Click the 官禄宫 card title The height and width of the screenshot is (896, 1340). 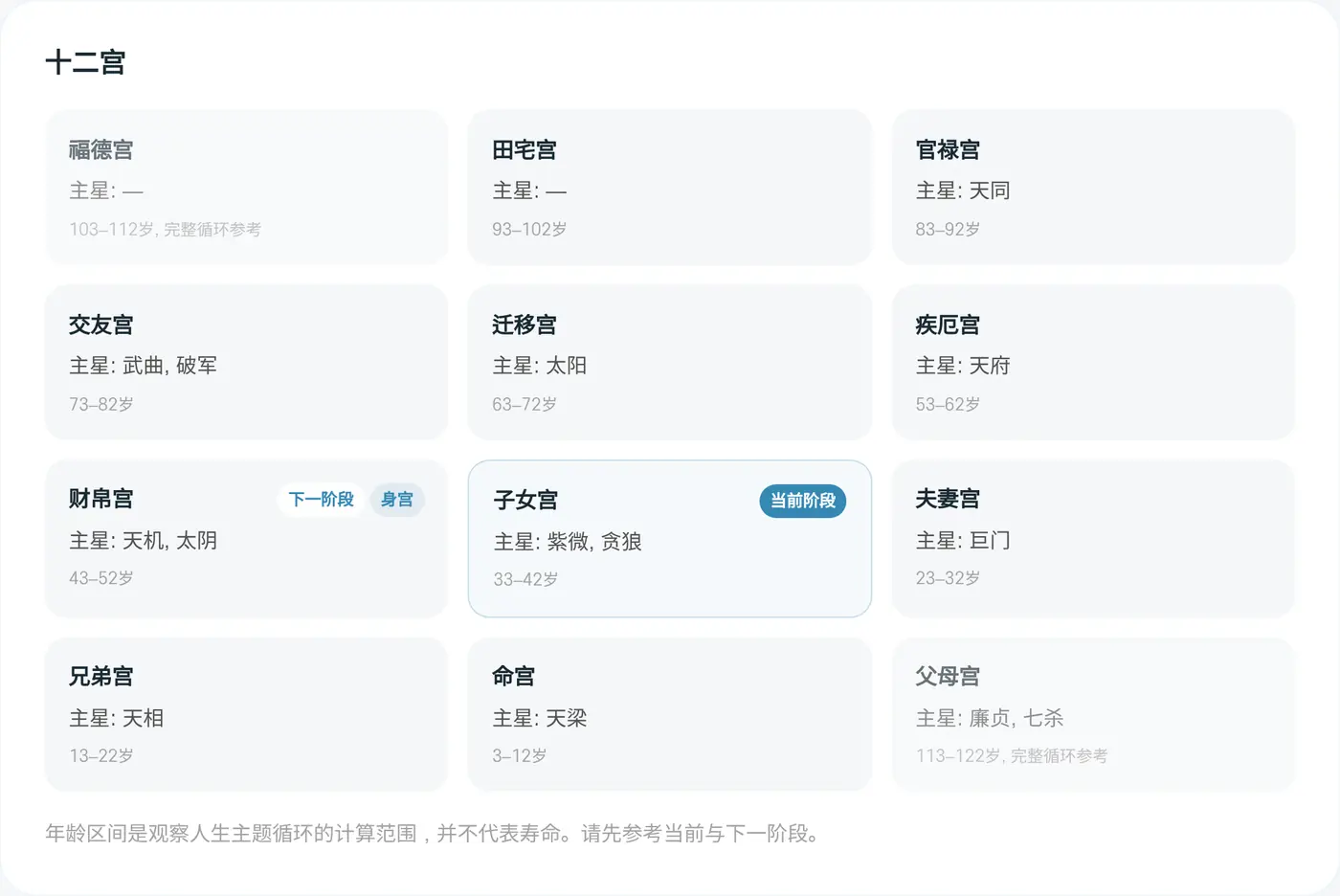948,150
